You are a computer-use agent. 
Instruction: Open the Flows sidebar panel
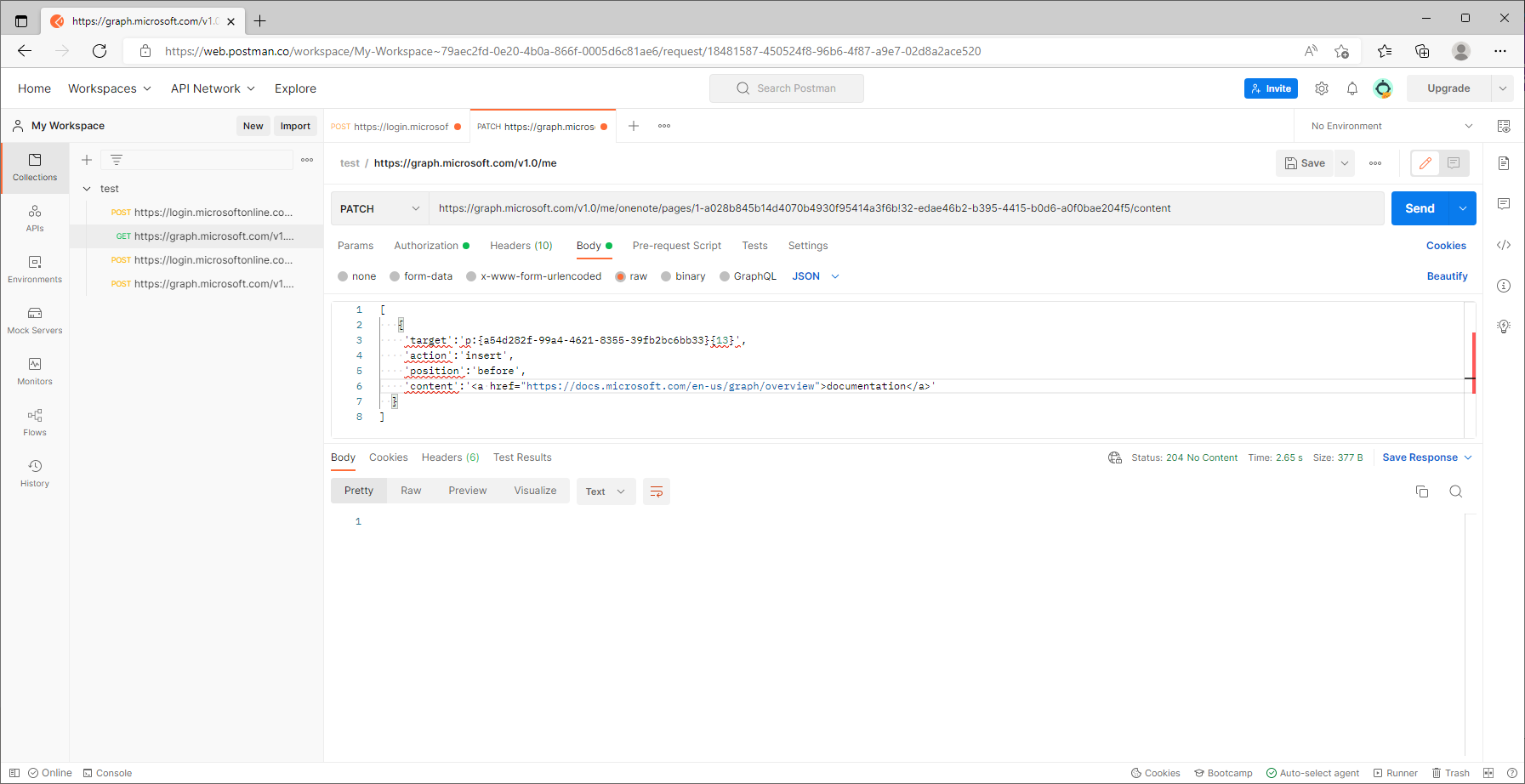(35, 423)
